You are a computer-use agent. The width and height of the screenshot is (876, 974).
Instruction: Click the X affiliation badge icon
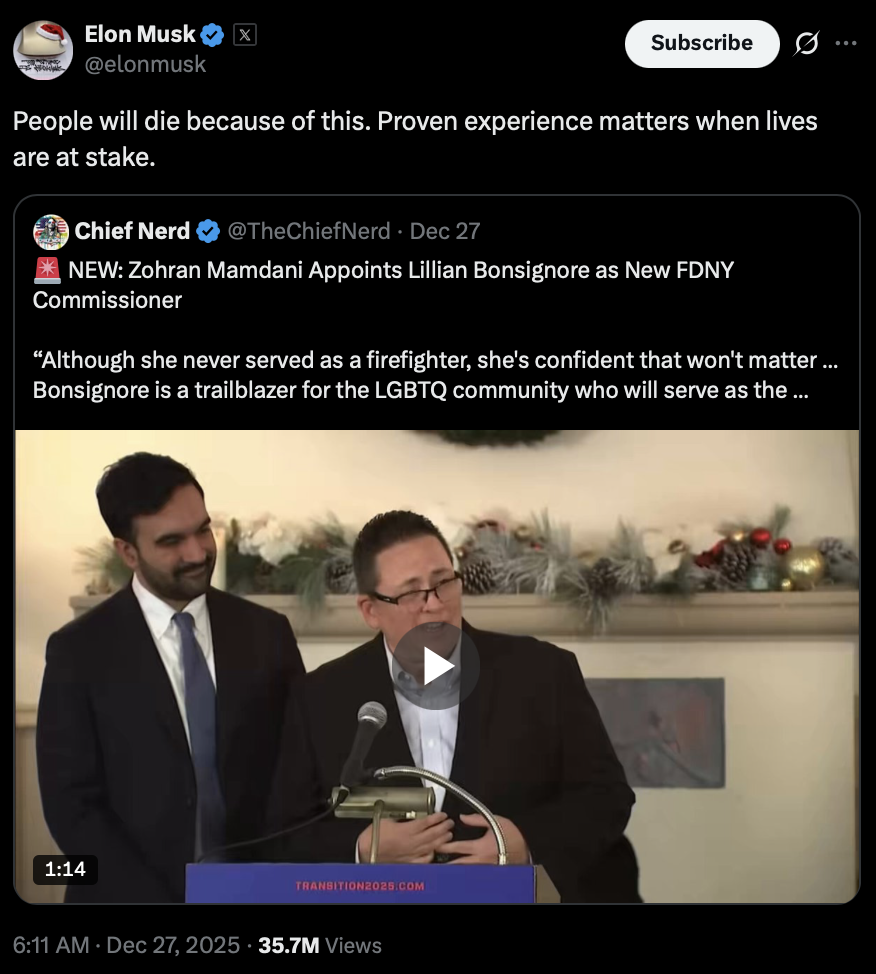(x=245, y=35)
